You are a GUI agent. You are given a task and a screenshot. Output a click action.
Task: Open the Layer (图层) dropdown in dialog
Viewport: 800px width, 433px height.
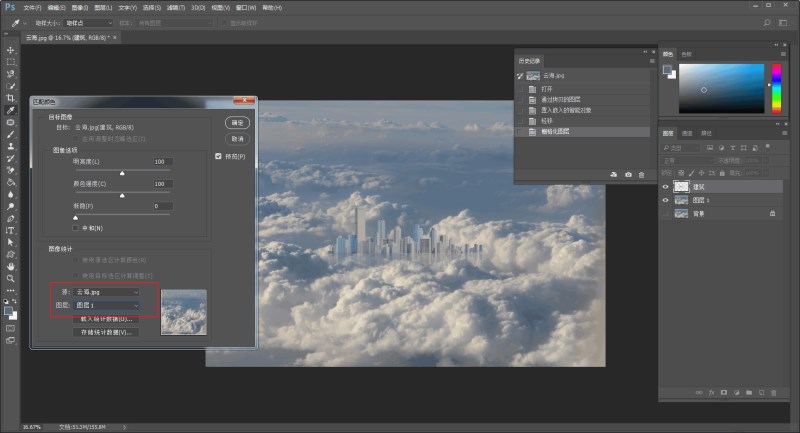click(x=107, y=304)
